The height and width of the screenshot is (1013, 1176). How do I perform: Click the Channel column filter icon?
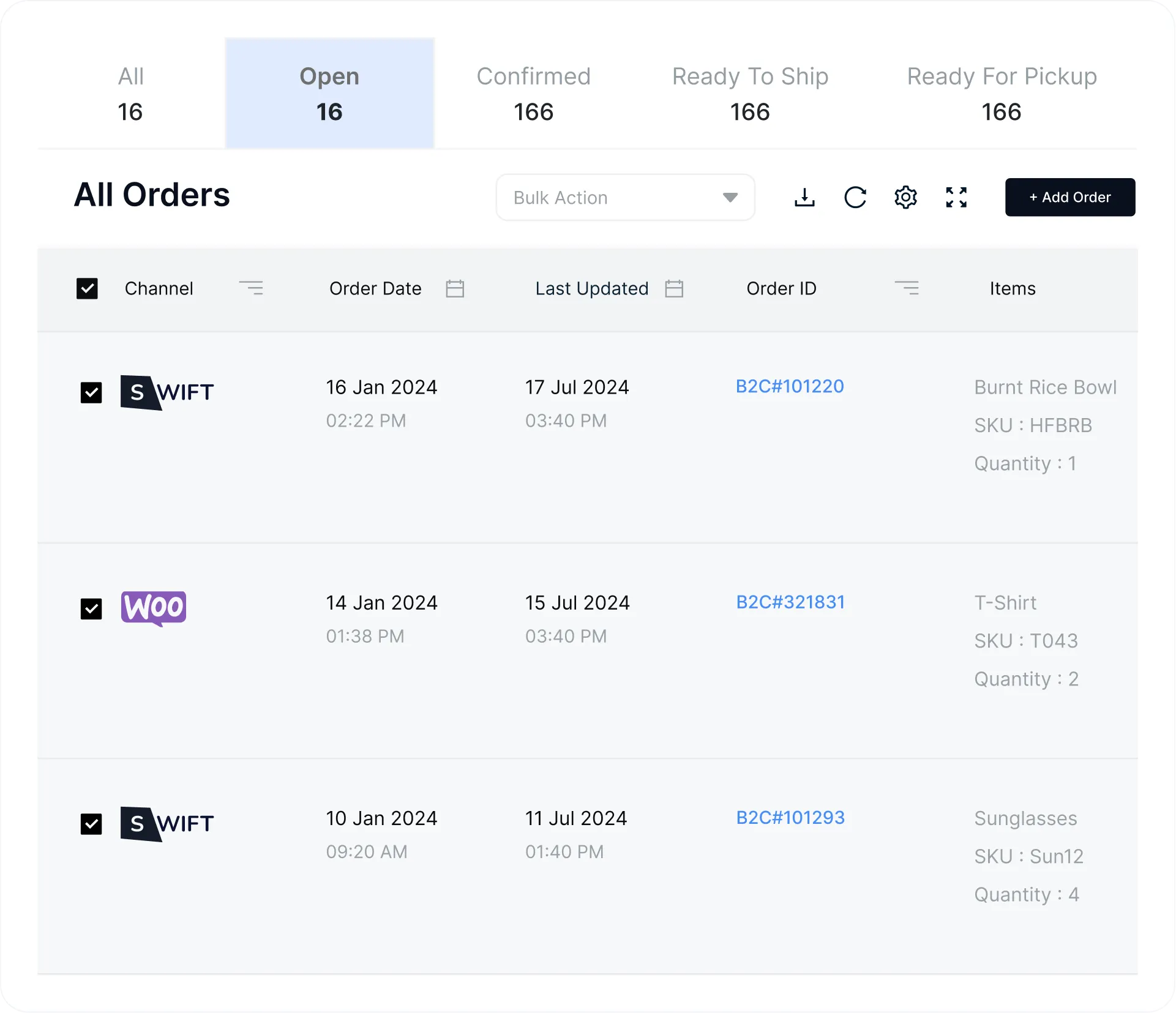click(x=251, y=288)
